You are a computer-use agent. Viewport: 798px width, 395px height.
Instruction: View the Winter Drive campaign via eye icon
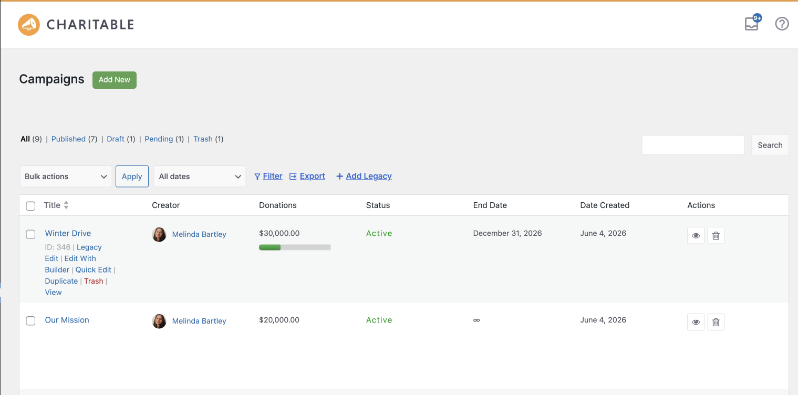point(696,236)
